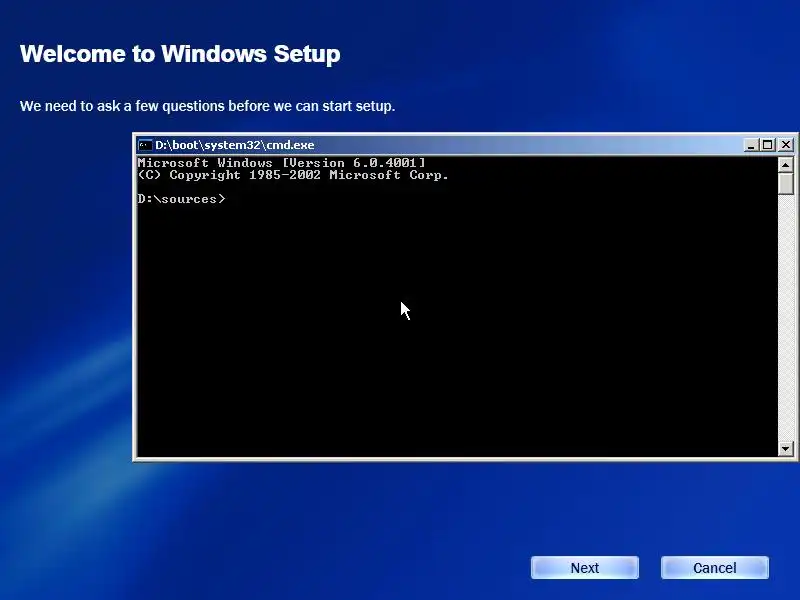Viewport: 800px width, 600px height.
Task: Maximize the cmd.exe window
Action: click(767, 145)
